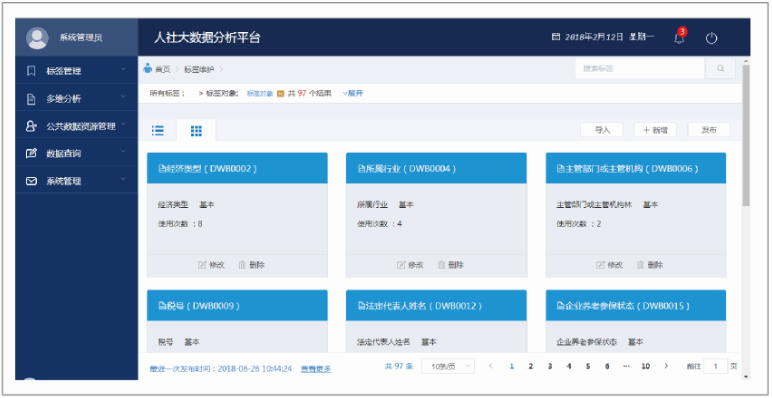The image size is (772, 398).
Task: Click the search magnifier icon
Action: tap(720, 68)
